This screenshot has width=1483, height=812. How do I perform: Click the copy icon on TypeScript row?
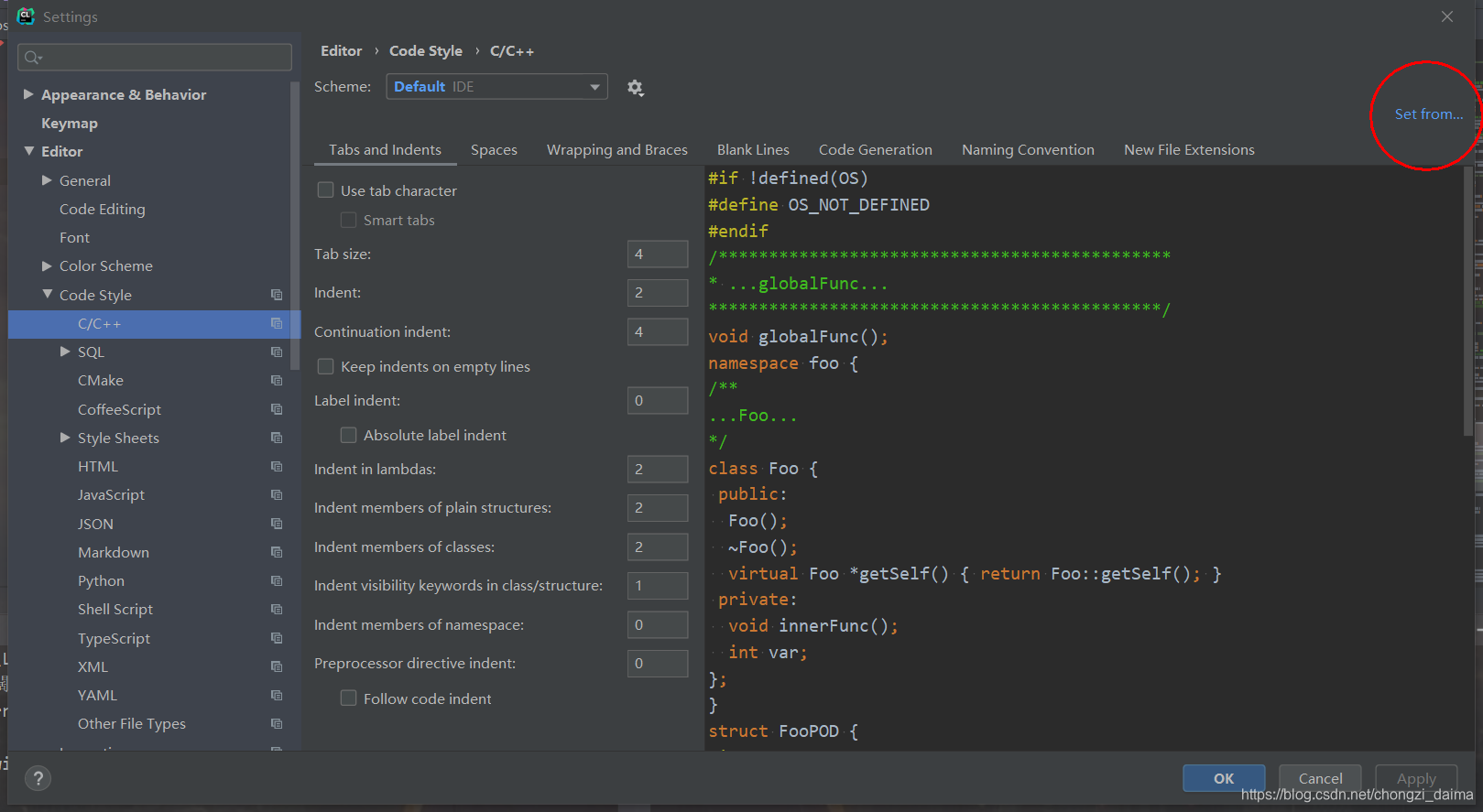click(x=277, y=638)
